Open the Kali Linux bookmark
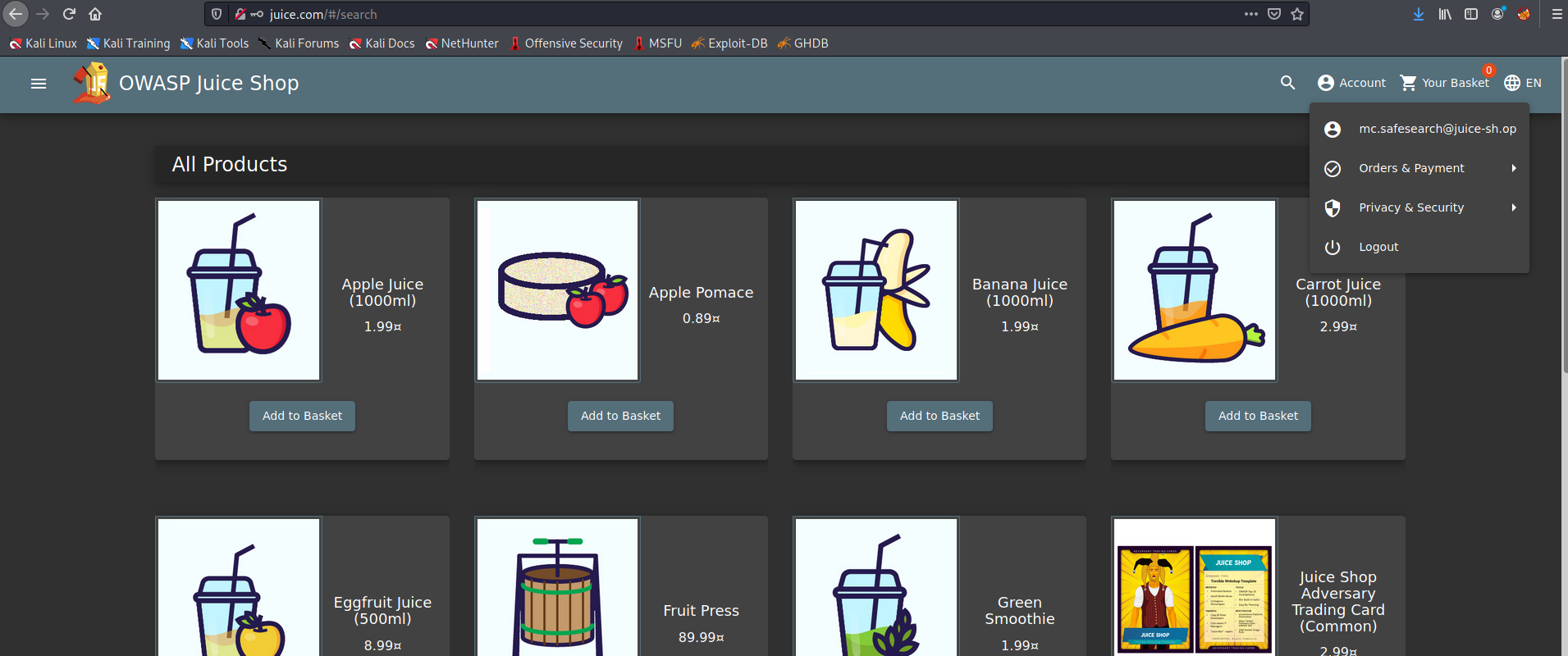1568x656 pixels. [x=43, y=43]
